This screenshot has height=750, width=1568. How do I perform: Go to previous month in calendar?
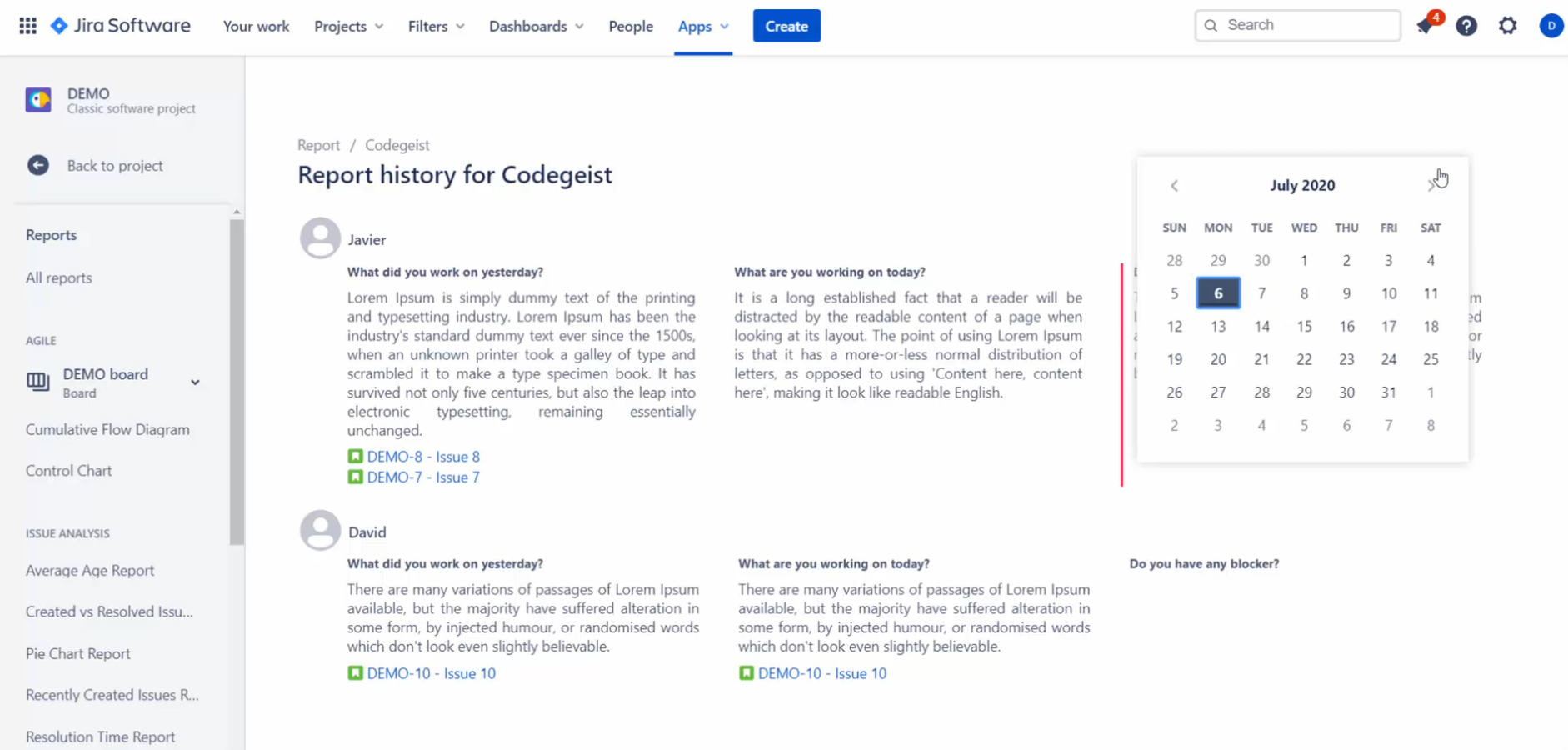point(1174,186)
